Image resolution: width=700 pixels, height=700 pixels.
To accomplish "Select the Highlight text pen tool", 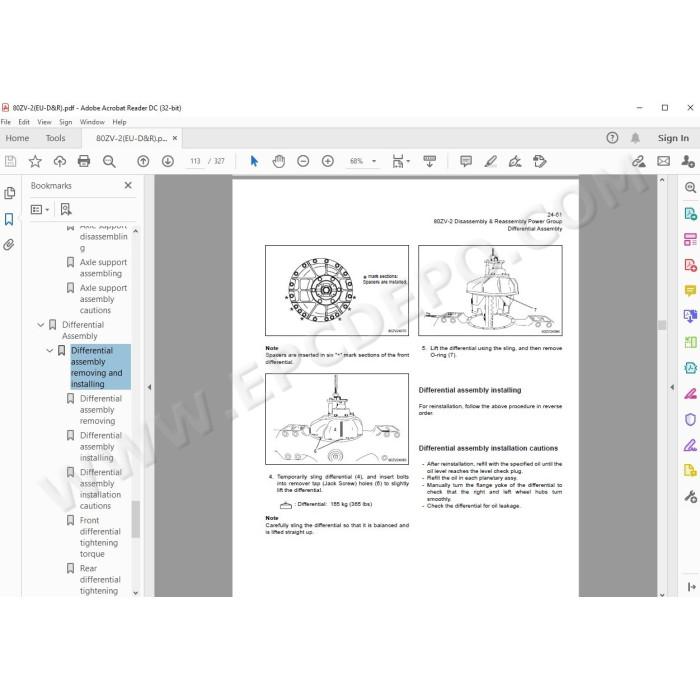I will pos(491,161).
